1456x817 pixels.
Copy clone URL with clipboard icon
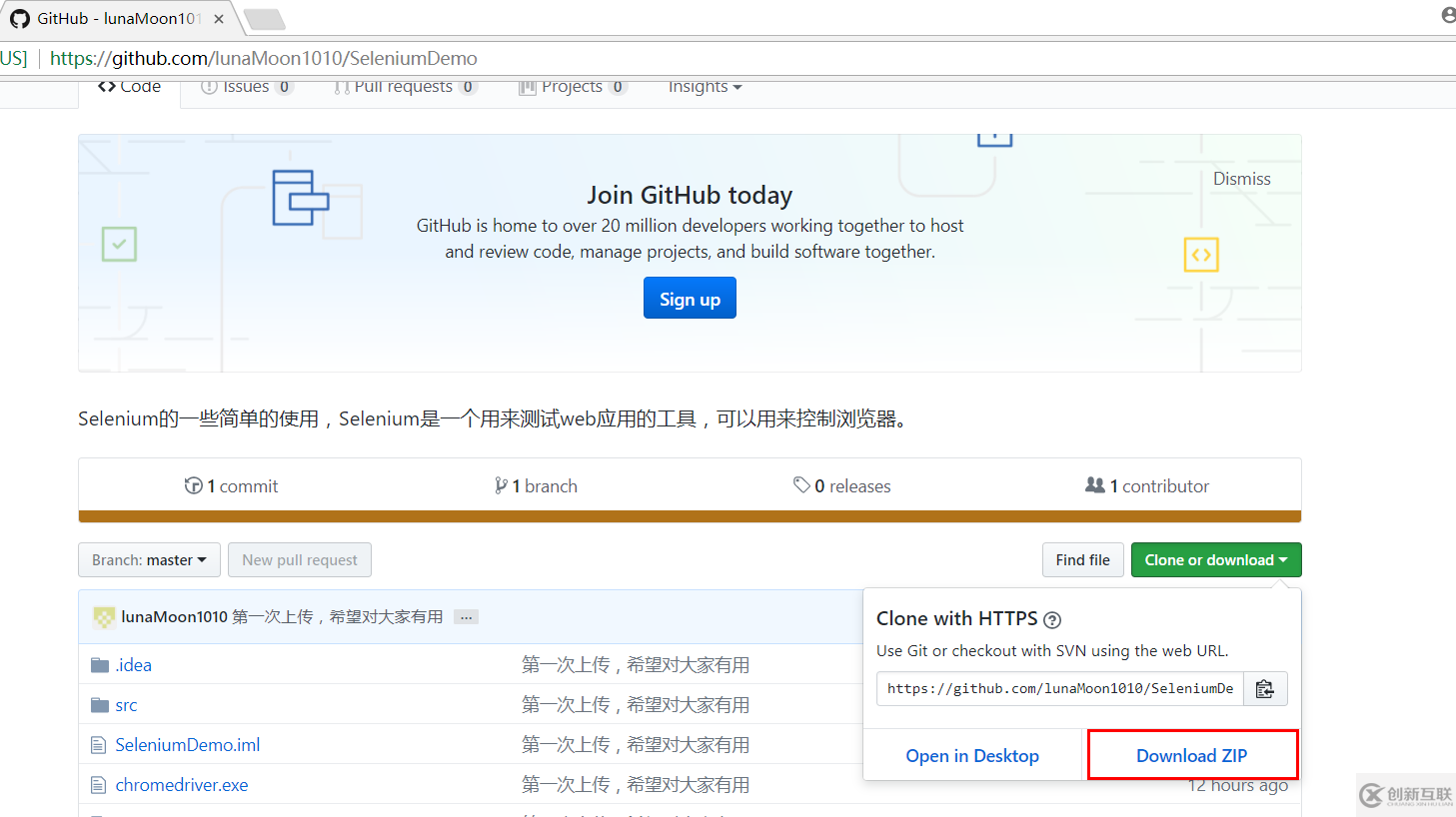pyautogui.click(x=1265, y=689)
